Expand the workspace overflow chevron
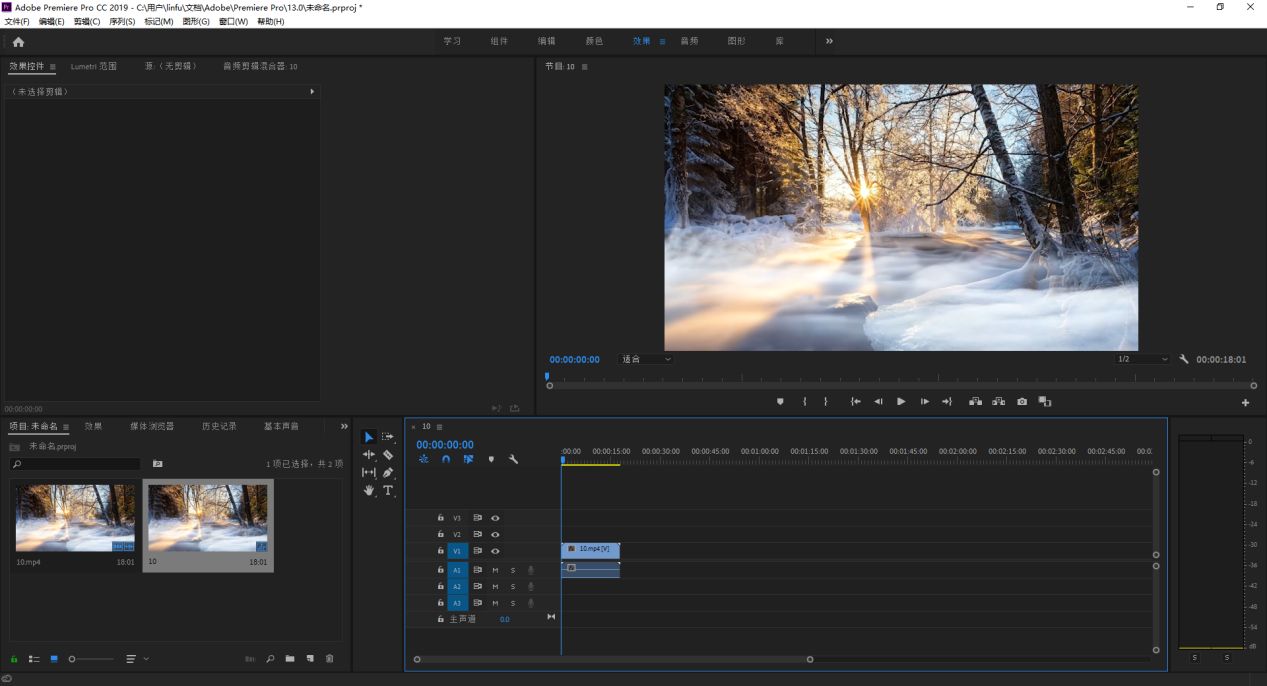 (x=829, y=41)
